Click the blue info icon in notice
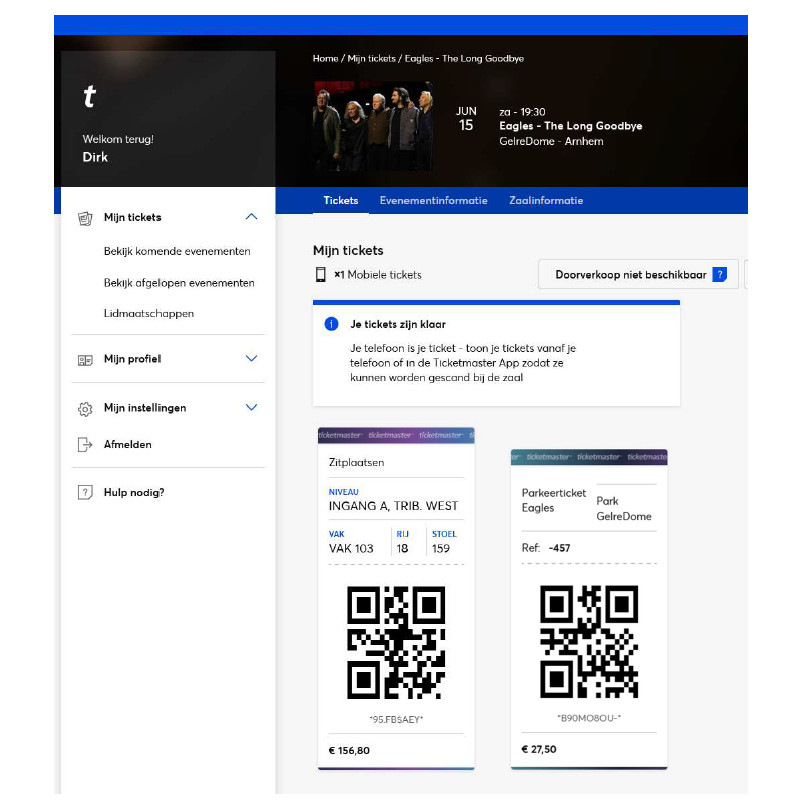 point(331,324)
